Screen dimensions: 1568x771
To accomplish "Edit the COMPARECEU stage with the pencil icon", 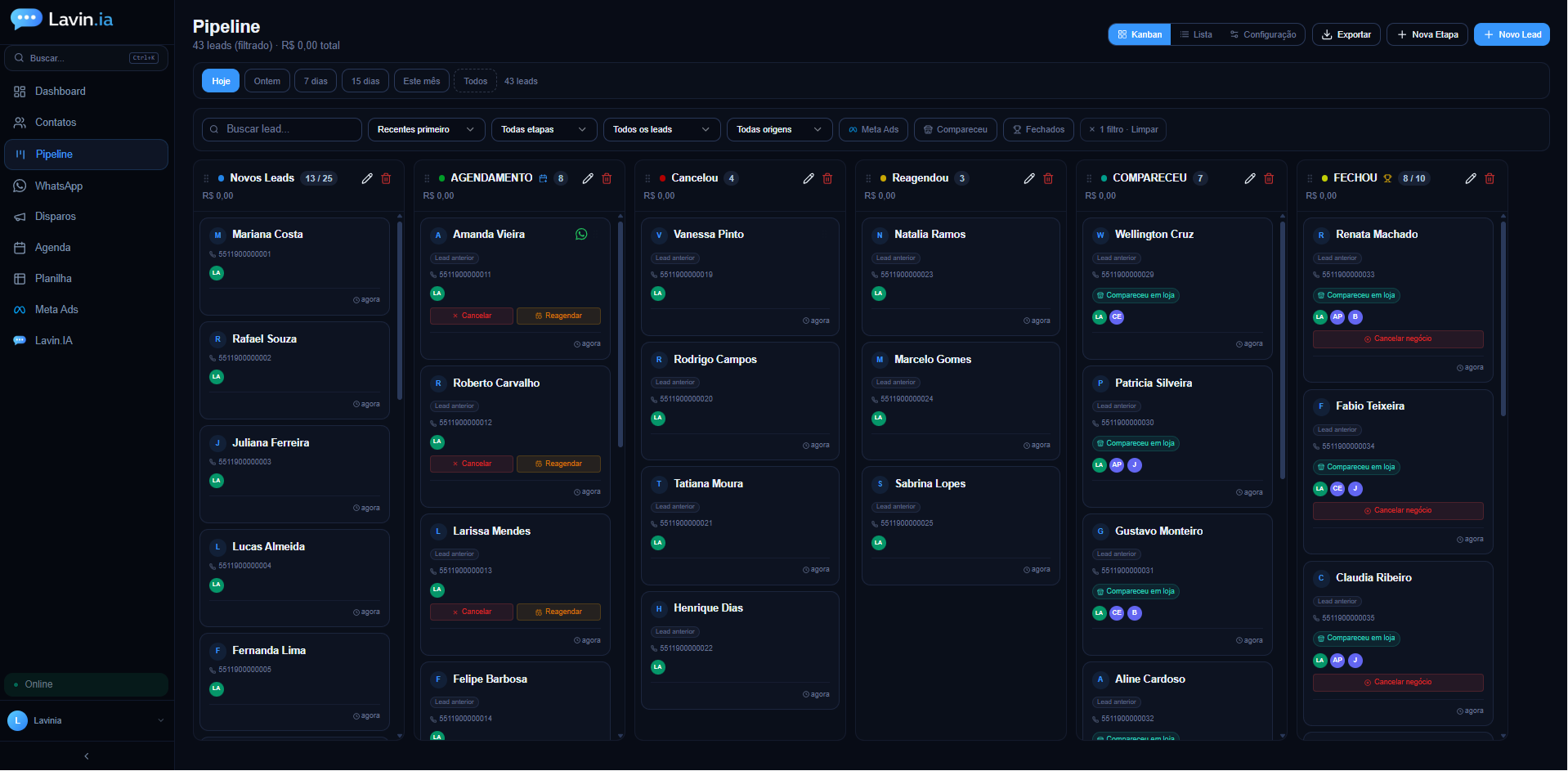I will [1250, 178].
